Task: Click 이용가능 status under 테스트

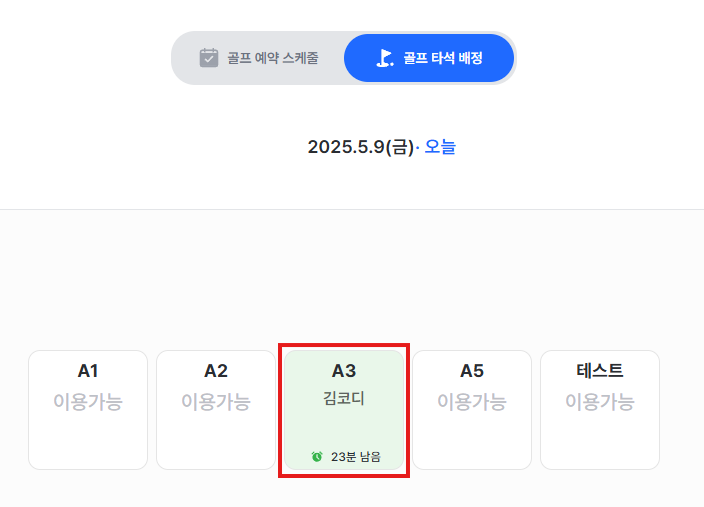Action: [x=600, y=401]
